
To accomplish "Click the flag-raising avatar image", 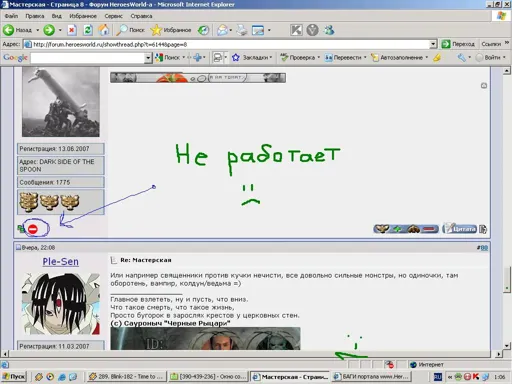I will coord(61,102).
